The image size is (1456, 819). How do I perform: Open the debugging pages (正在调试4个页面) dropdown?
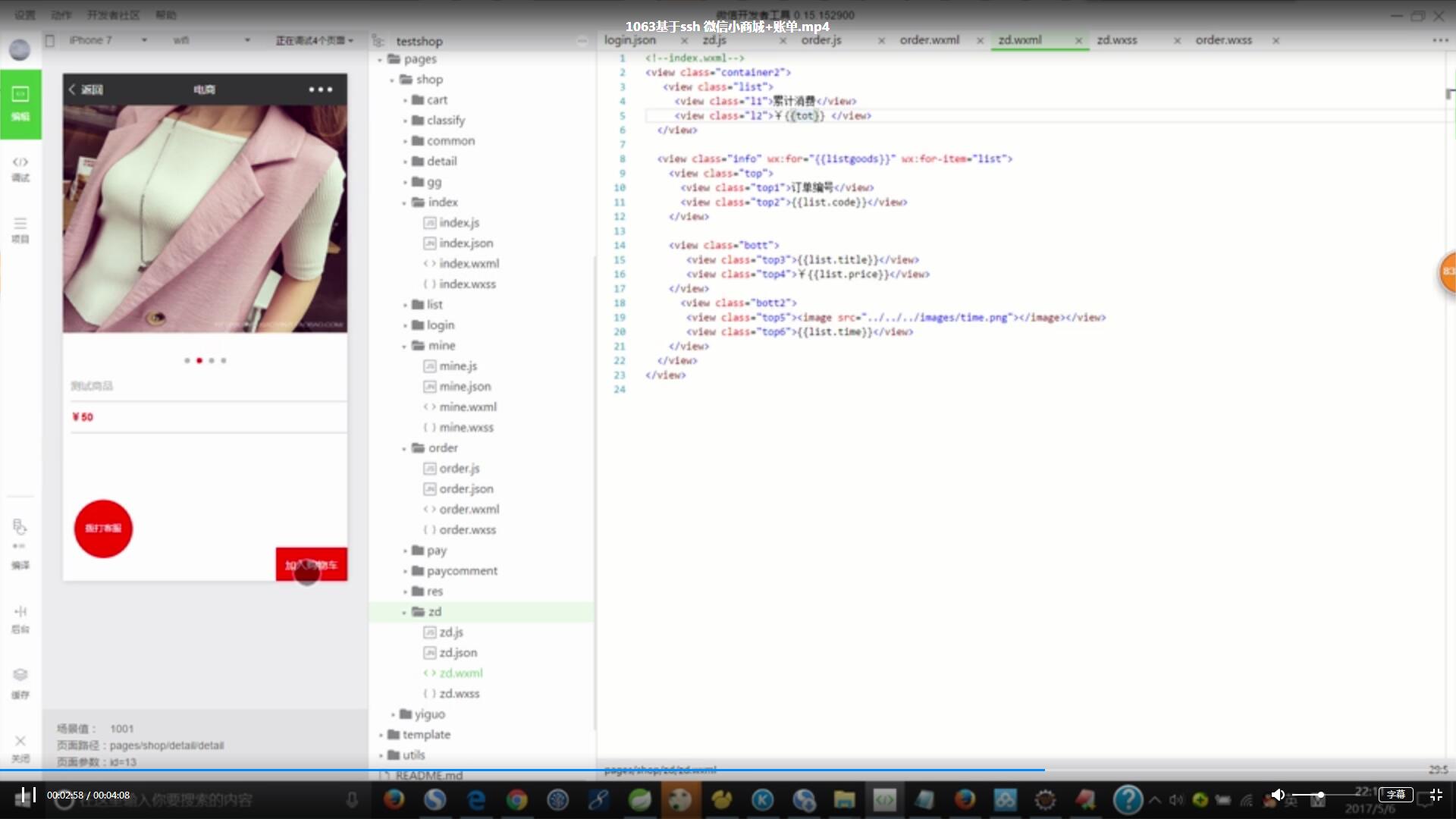pyautogui.click(x=315, y=40)
